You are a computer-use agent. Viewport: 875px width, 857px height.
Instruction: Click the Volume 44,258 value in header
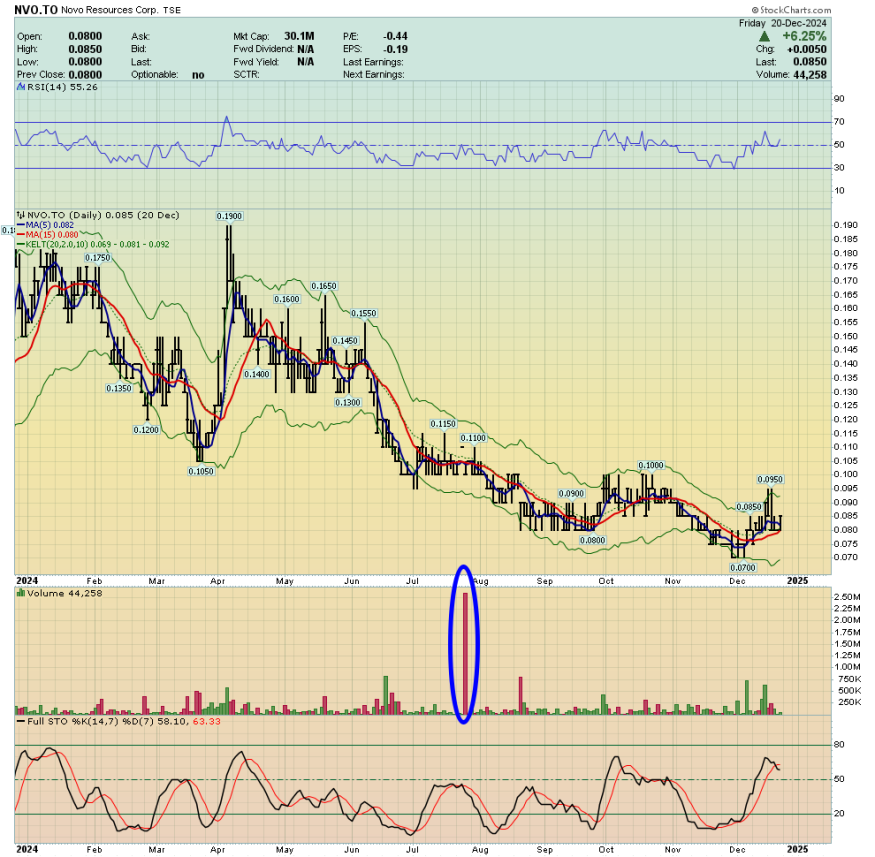(x=810, y=75)
